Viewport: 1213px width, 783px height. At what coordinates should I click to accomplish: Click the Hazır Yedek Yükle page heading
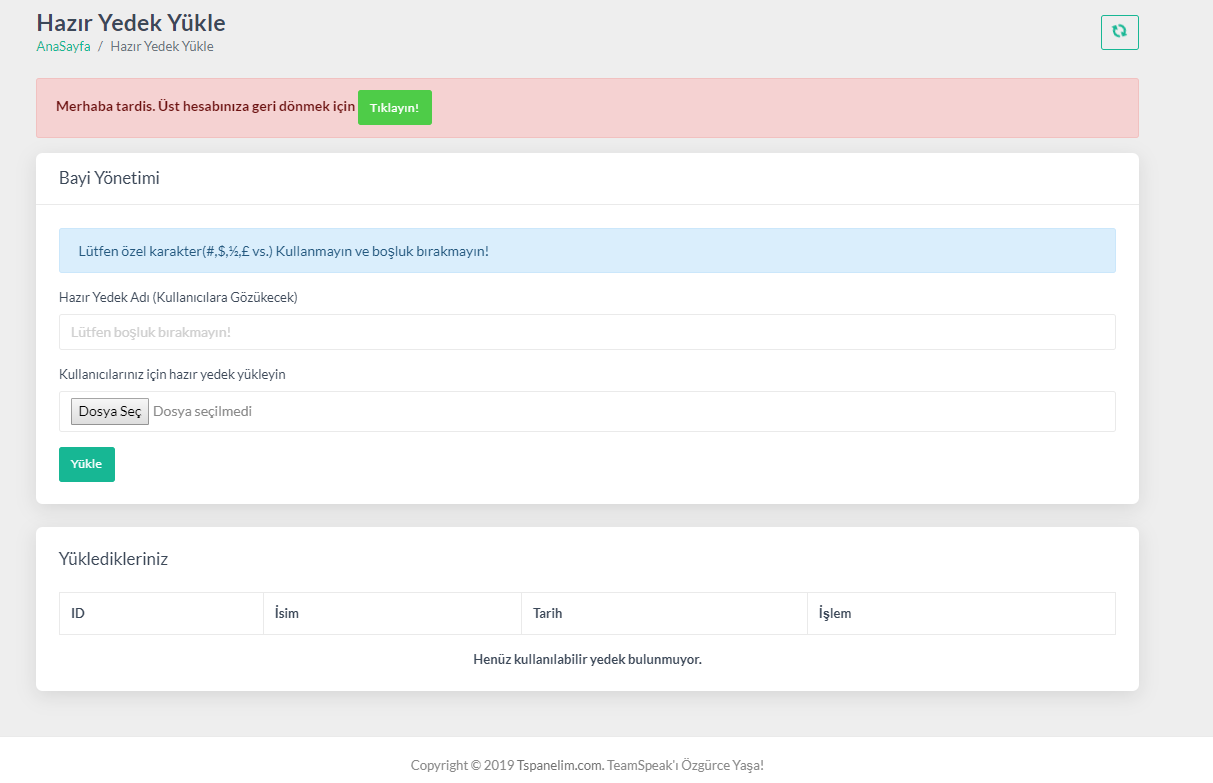point(131,22)
